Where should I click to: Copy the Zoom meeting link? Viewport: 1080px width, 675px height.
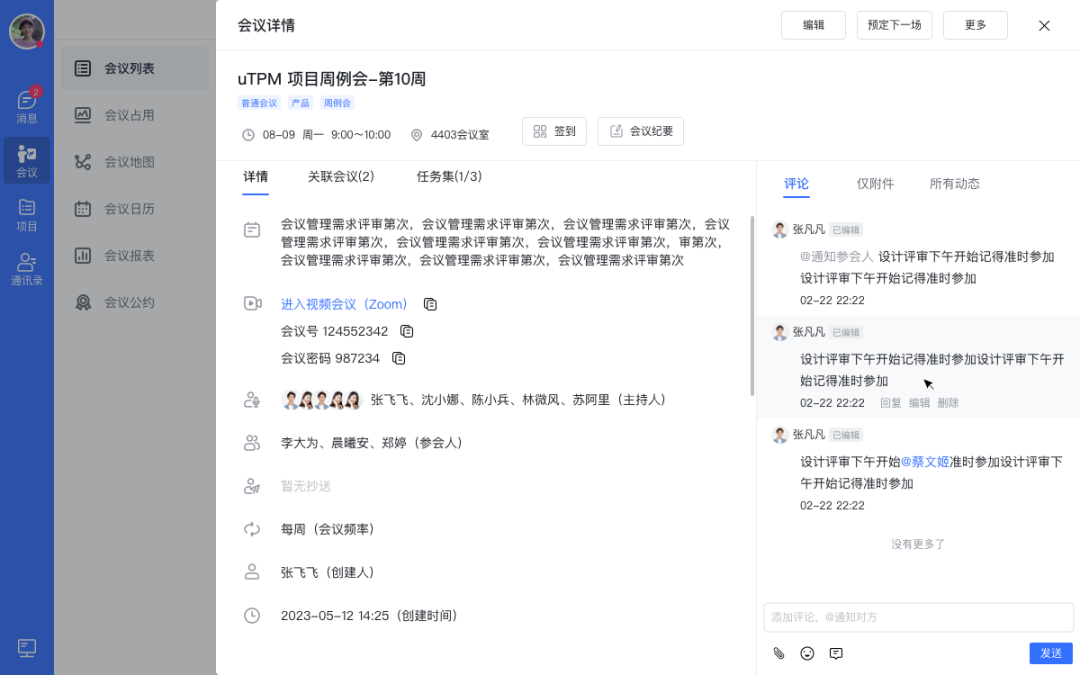(x=429, y=304)
